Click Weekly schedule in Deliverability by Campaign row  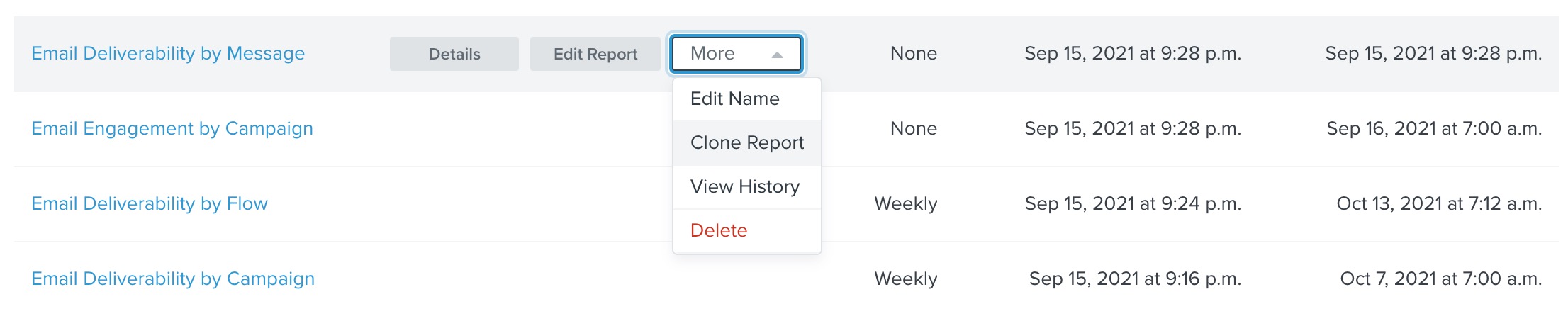pos(905,279)
